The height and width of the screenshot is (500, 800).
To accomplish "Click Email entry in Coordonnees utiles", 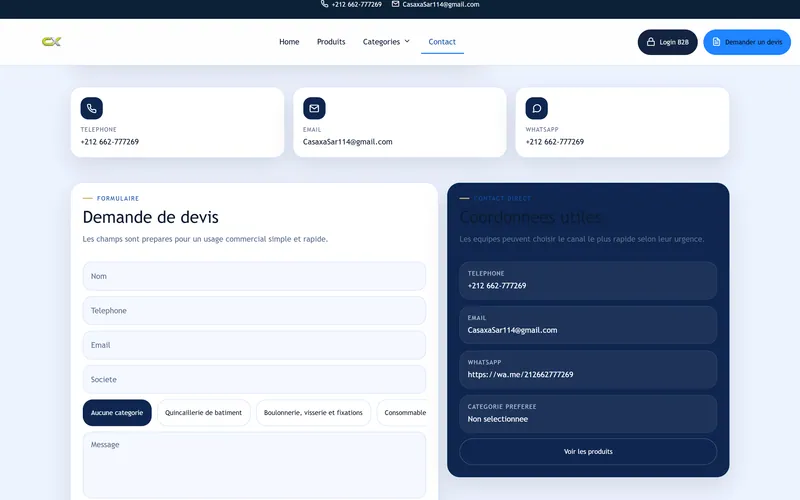I will coord(588,325).
